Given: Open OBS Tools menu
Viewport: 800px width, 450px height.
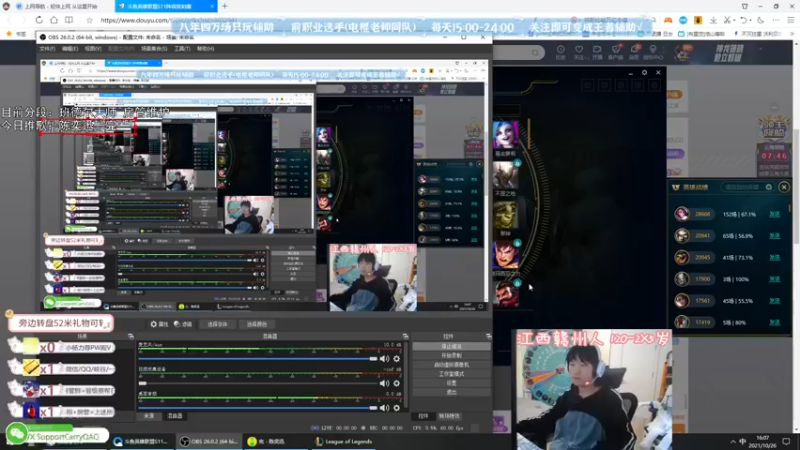Looking at the screenshot, I should tap(182, 48).
